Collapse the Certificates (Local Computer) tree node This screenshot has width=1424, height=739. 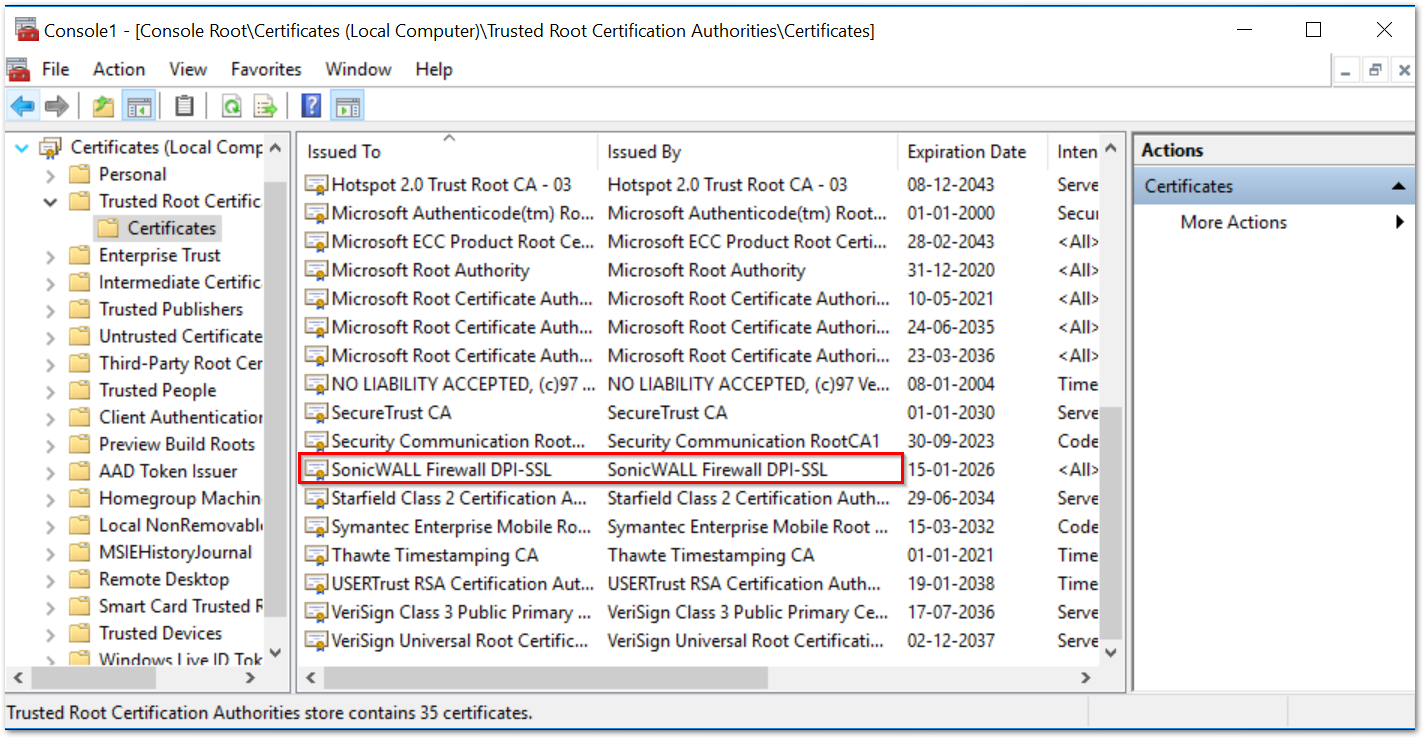pyautogui.click(x=22, y=147)
